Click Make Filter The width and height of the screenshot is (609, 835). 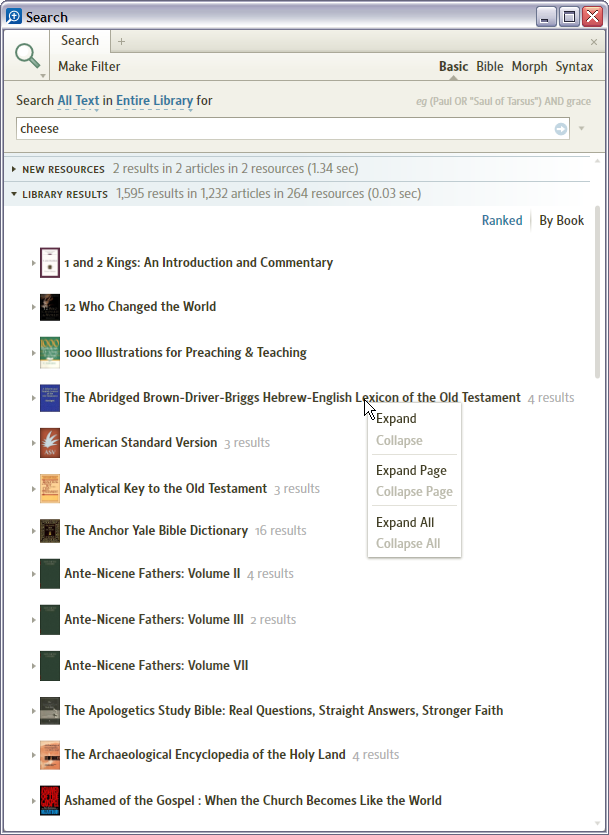(x=89, y=67)
